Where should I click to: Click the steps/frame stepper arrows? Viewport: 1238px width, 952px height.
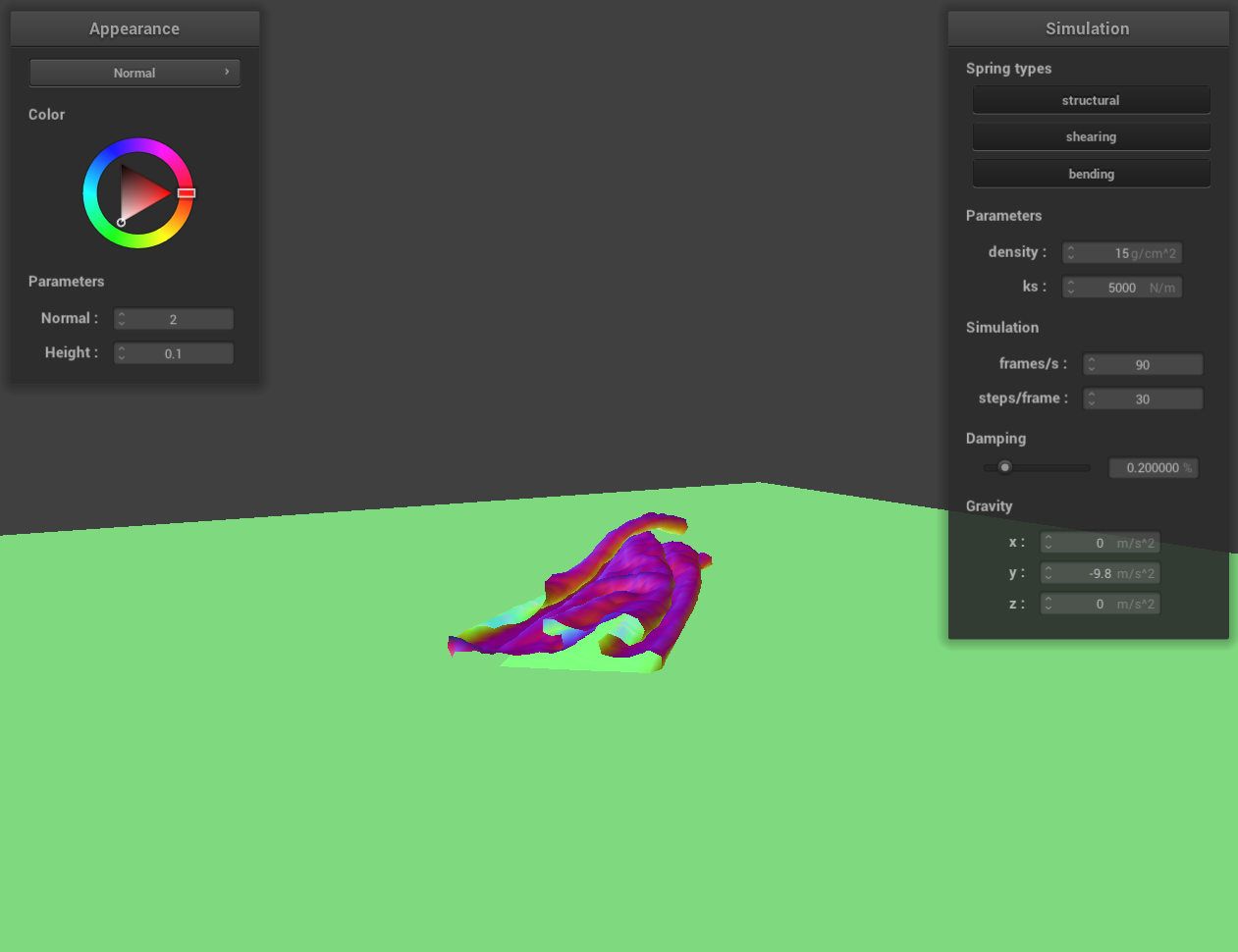1092,399
